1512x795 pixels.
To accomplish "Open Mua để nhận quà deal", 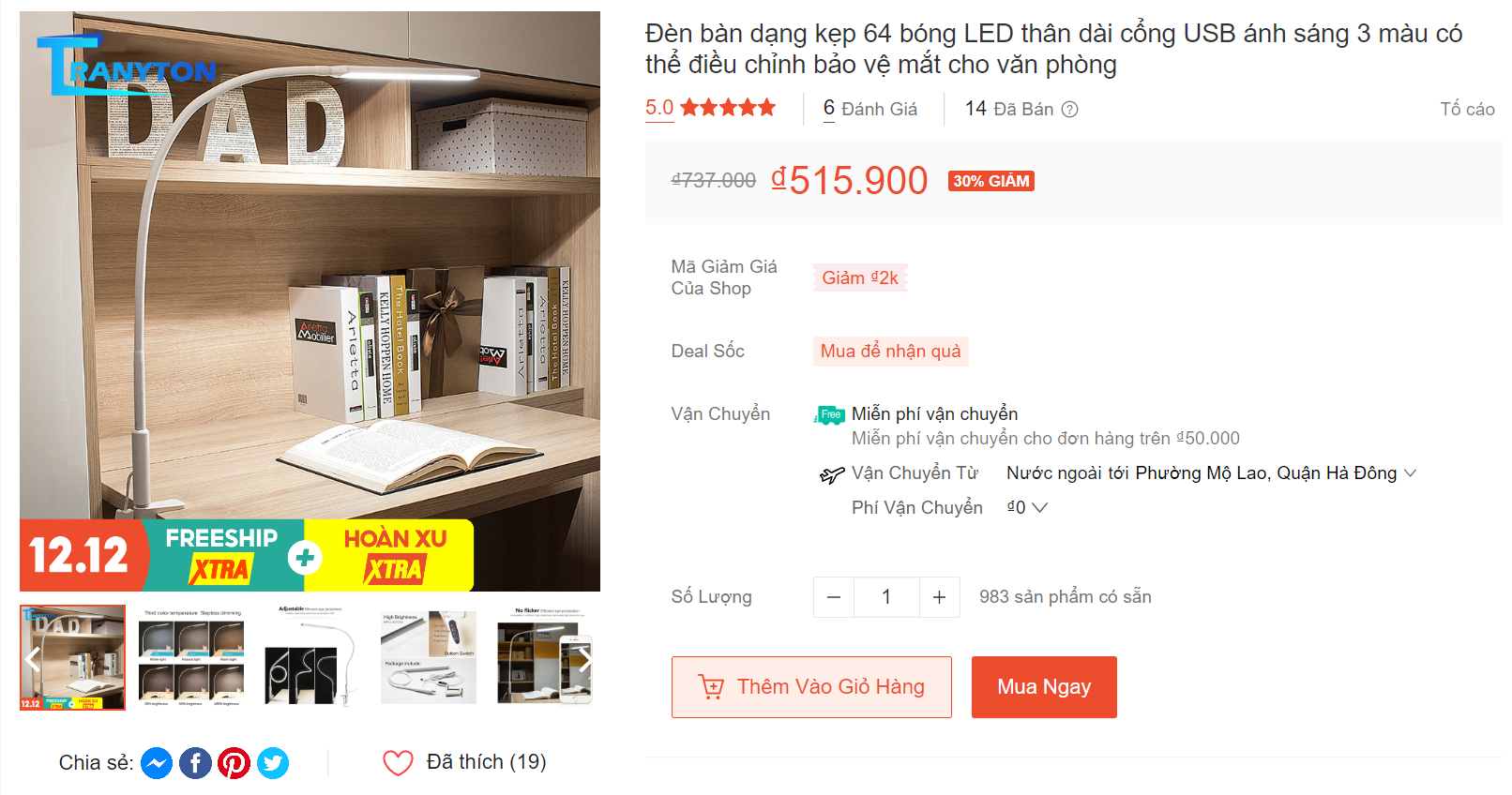I will point(890,352).
